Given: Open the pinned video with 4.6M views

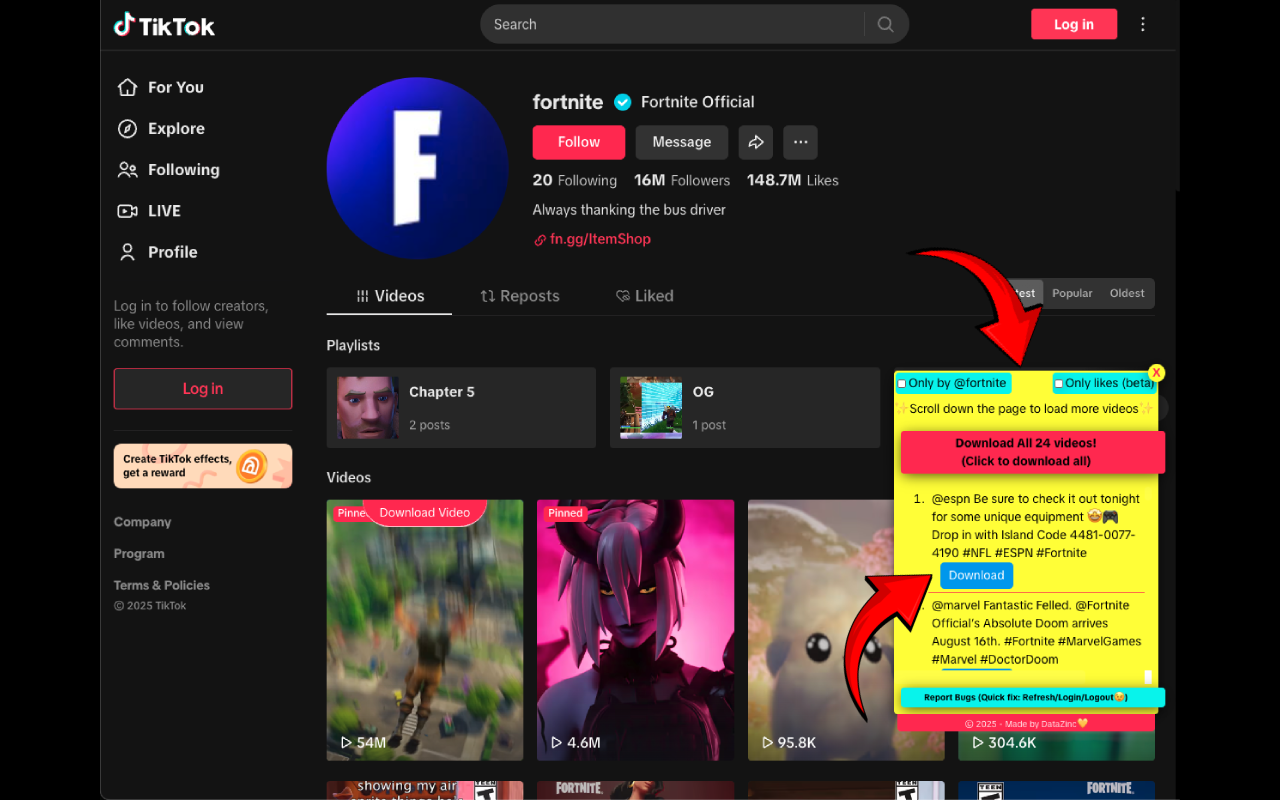Looking at the screenshot, I should click(636, 630).
